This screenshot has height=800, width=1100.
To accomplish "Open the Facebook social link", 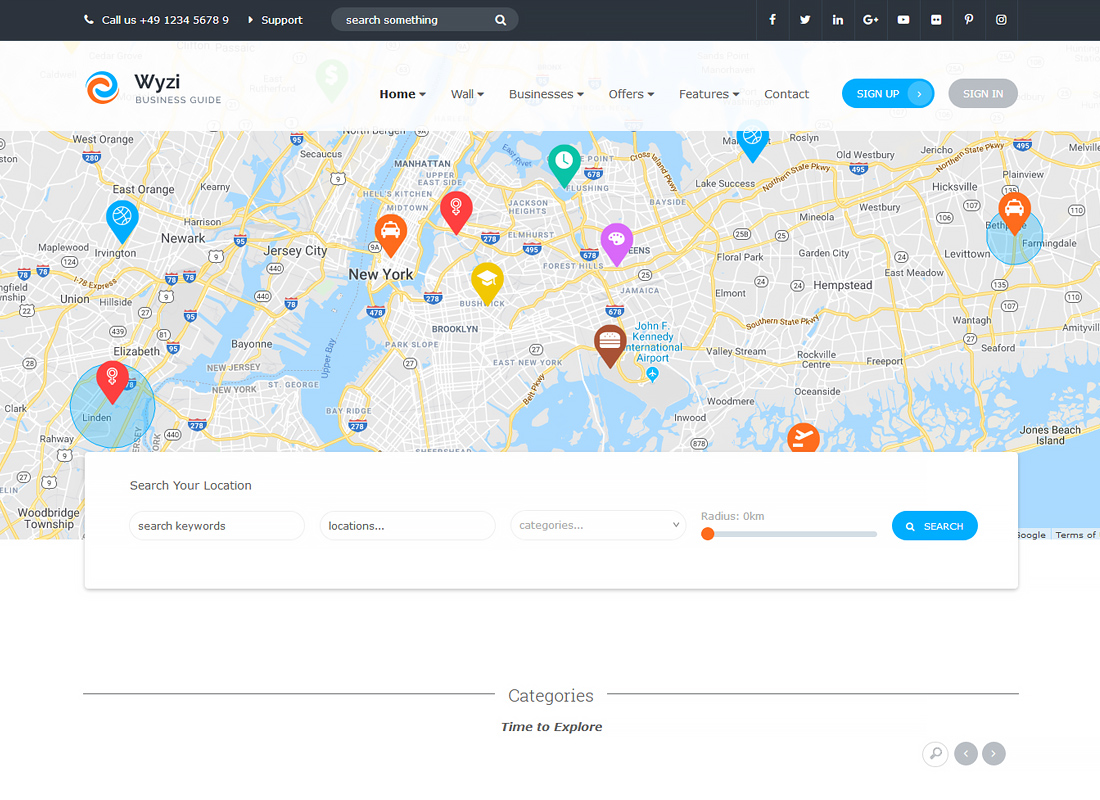I will pyautogui.click(x=772, y=20).
